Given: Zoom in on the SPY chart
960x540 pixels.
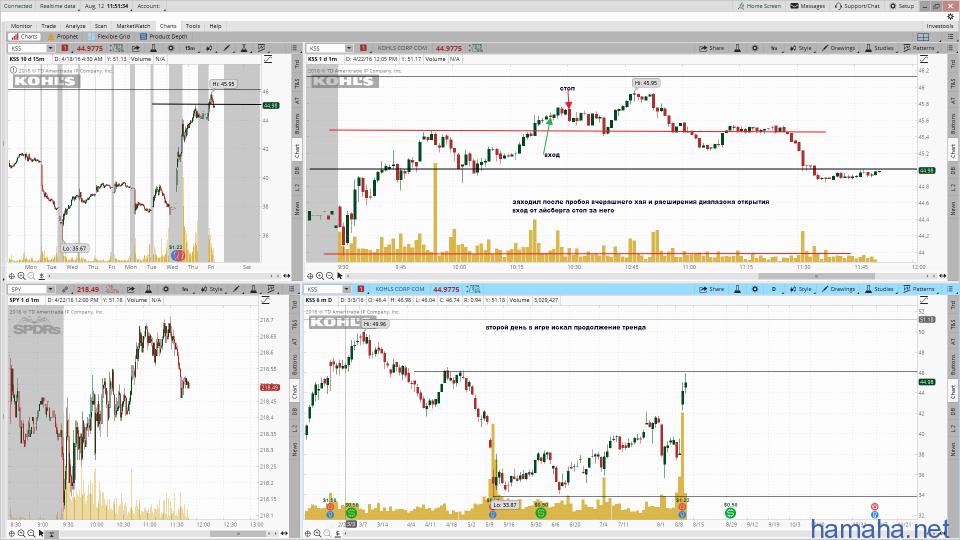Looking at the screenshot, I should 21,533.
